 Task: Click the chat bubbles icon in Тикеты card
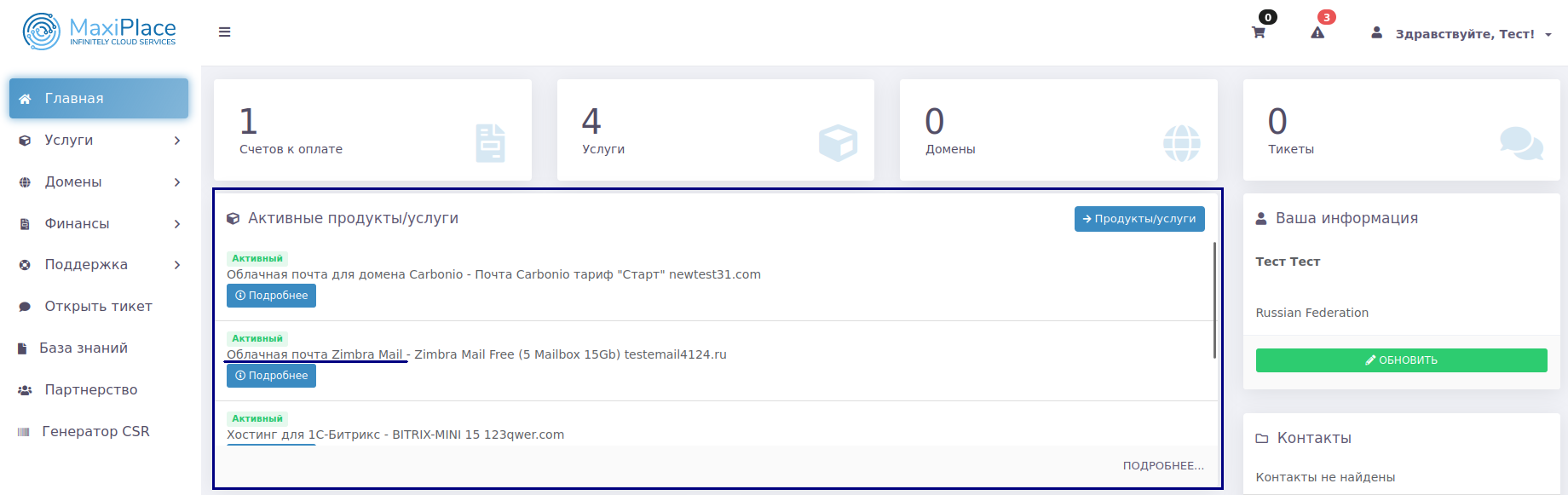tap(1522, 143)
